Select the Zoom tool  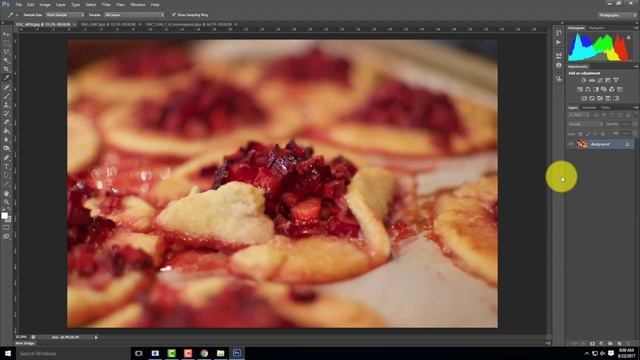[x=6, y=202]
